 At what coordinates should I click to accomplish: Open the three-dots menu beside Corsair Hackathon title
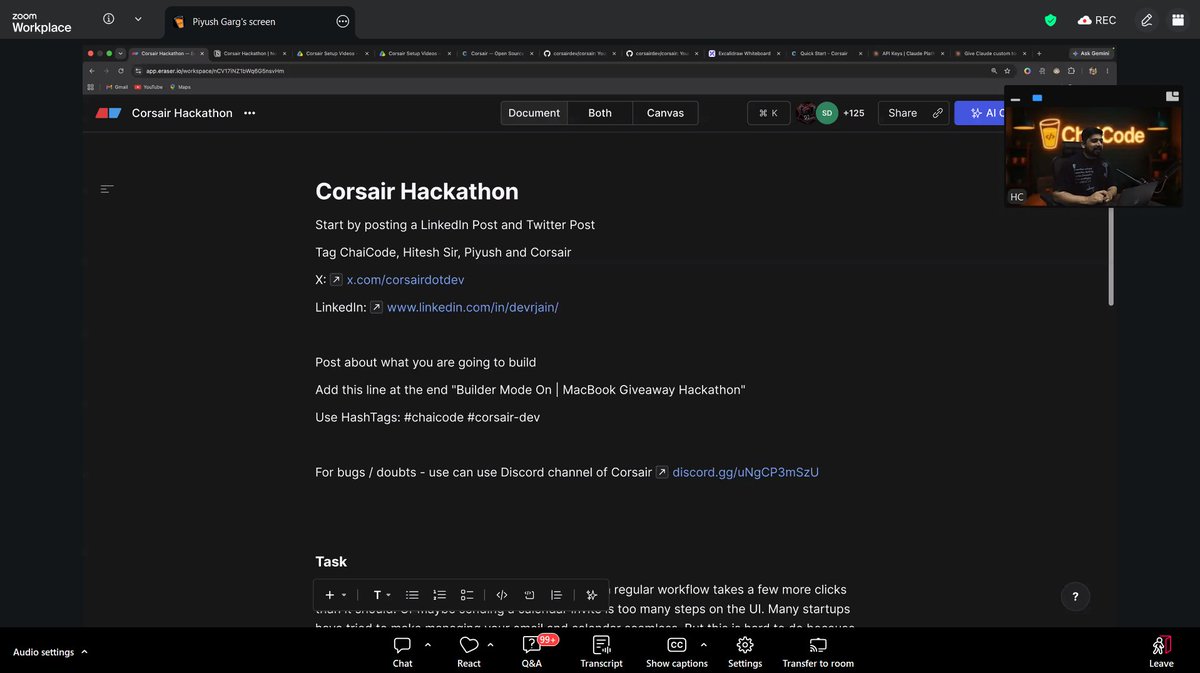point(249,113)
